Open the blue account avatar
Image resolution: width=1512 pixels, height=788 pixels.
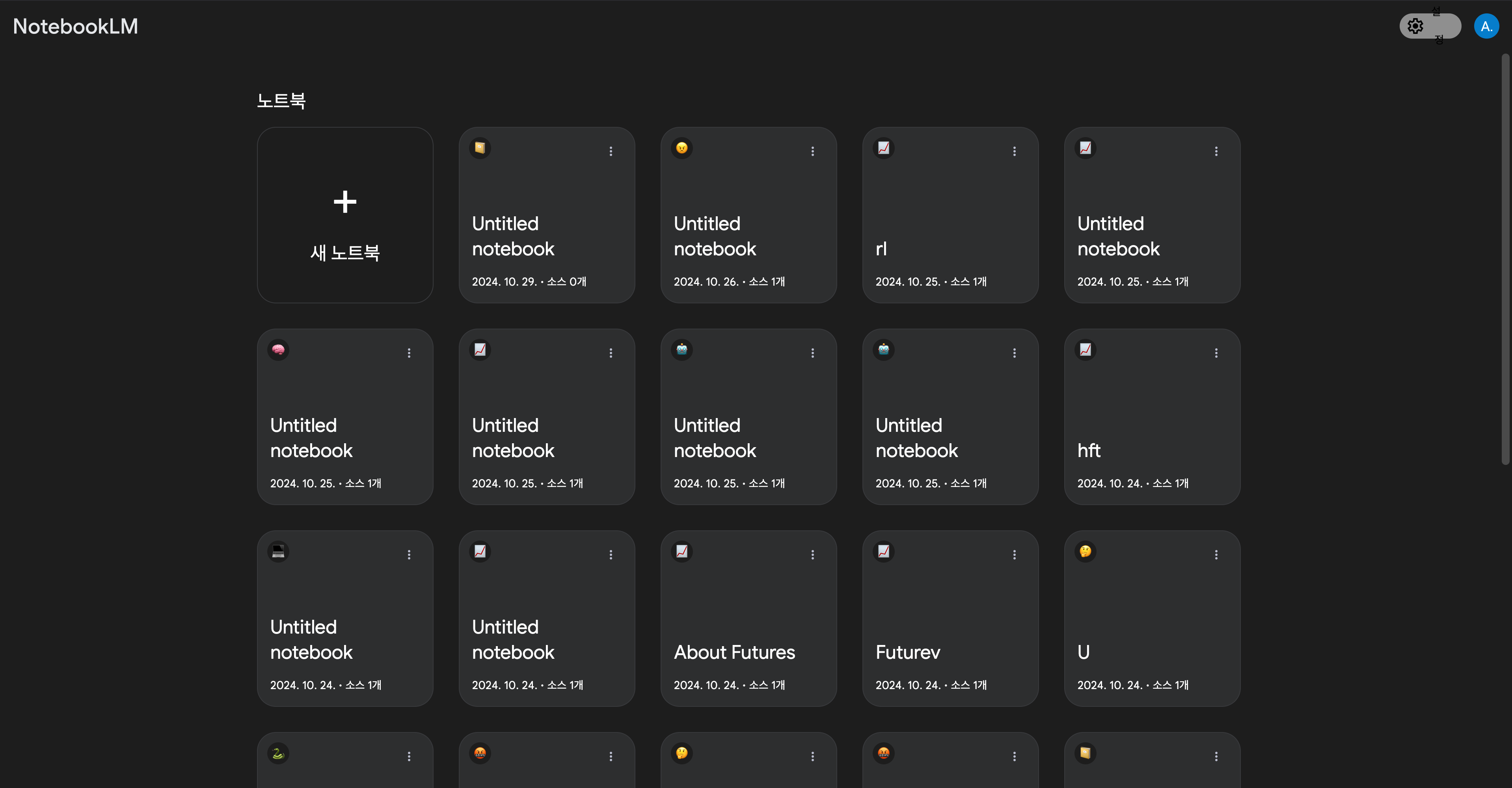point(1486,26)
